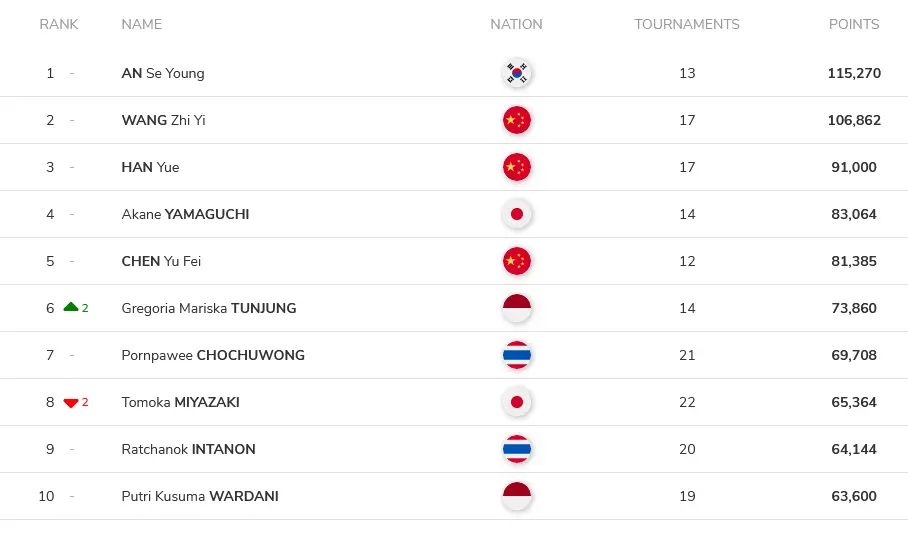This screenshot has height=543, width=908.
Task: Click the POINTS column header
Action: [854, 24]
